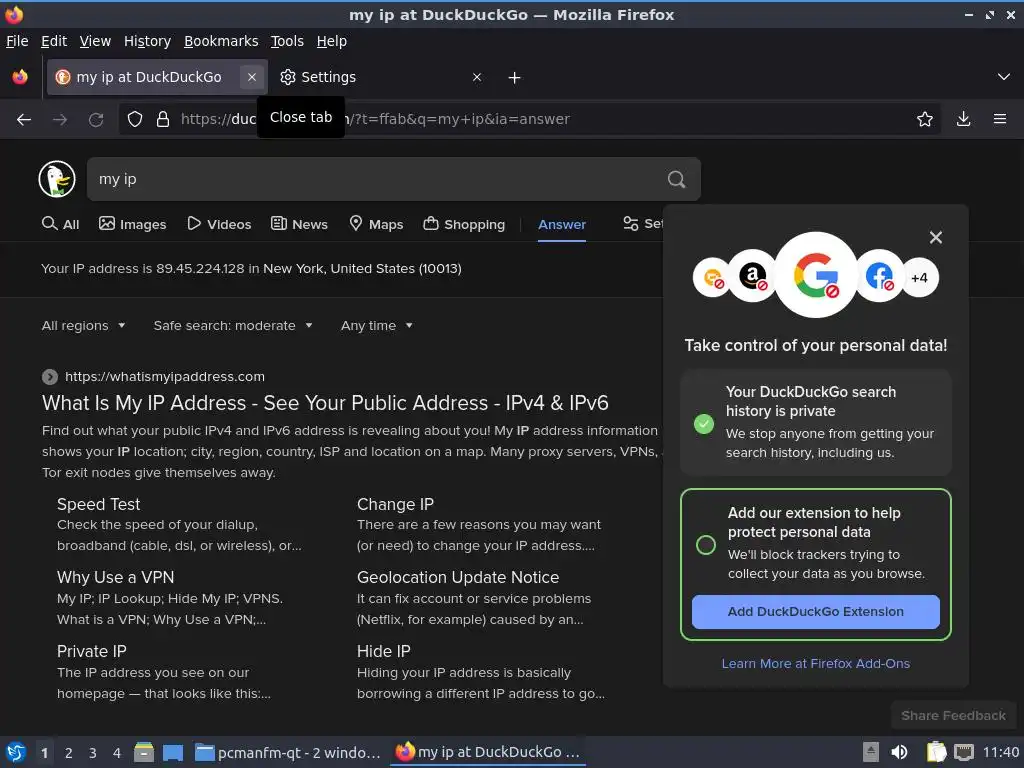The width and height of the screenshot is (1024, 768).
Task: Open the History menu
Action: click(x=147, y=41)
